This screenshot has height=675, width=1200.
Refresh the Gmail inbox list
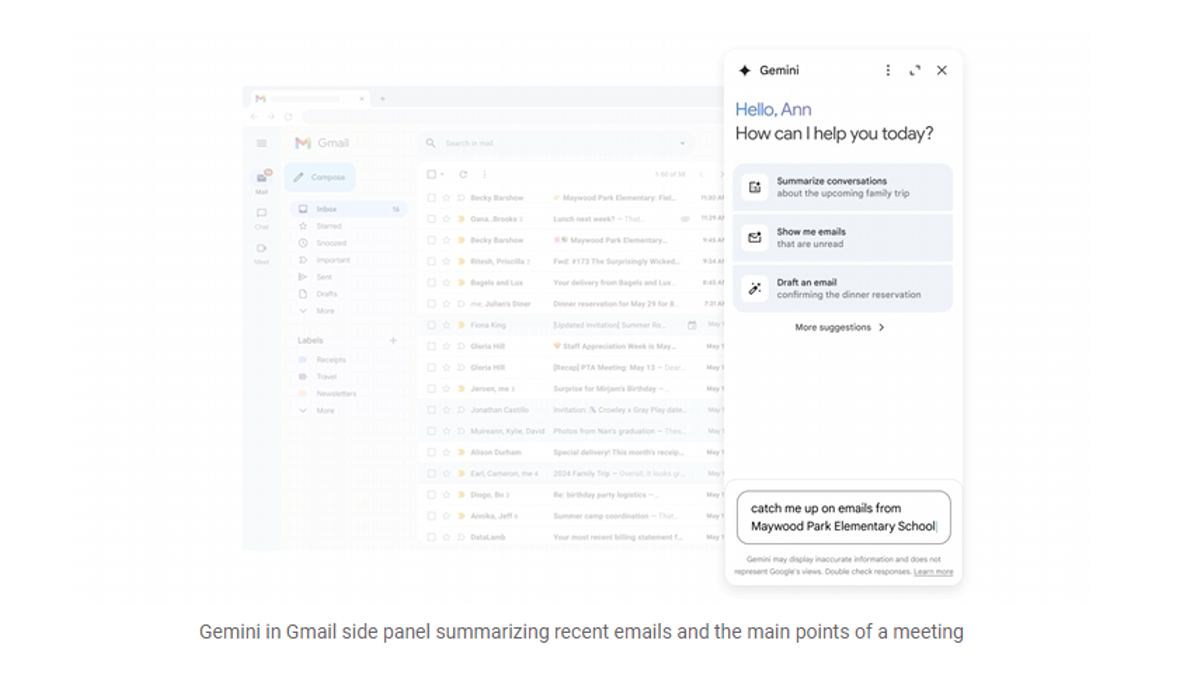[x=463, y=174]
